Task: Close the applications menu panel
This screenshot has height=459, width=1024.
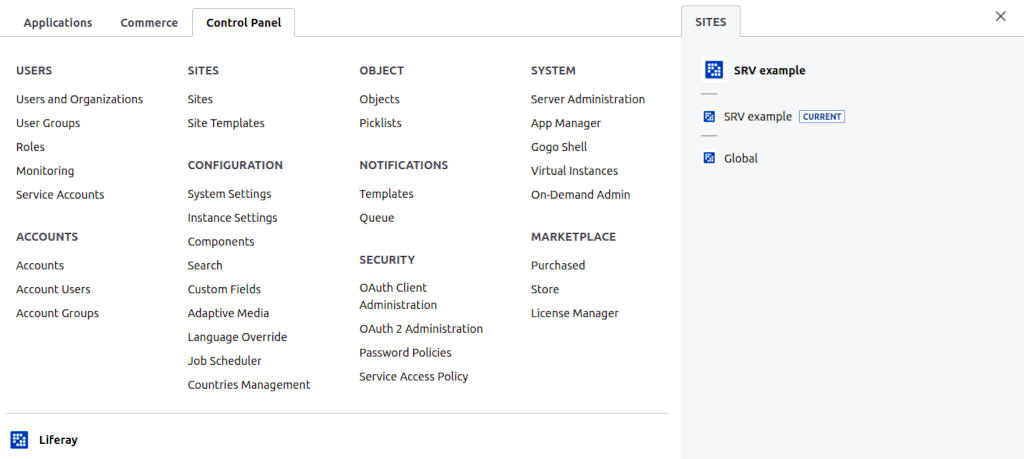Action: [1000, 16]
